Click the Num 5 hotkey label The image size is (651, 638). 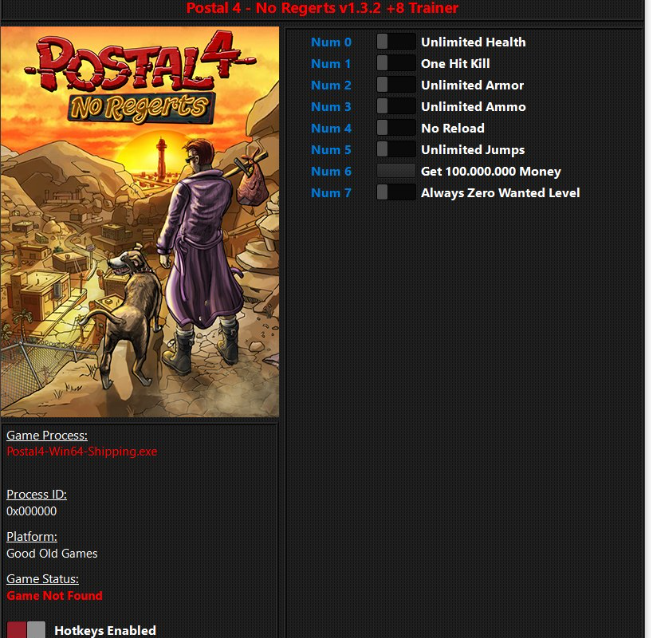[331, 150]
